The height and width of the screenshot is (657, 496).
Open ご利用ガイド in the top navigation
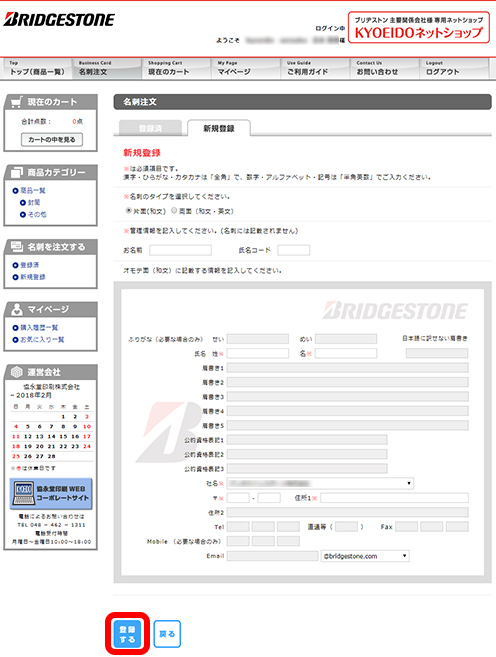[x=315, y=68]
